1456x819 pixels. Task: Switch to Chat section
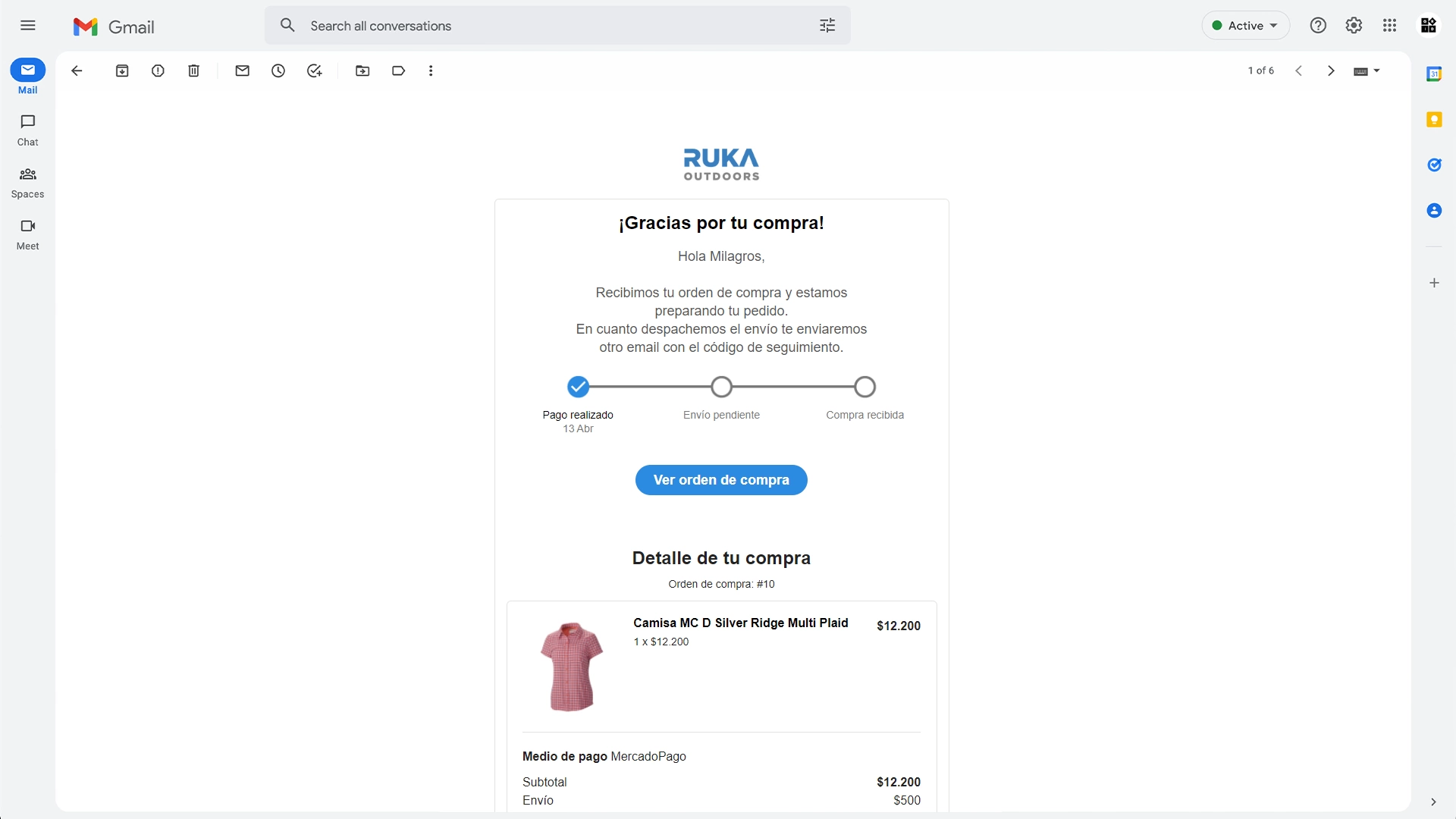28,130
